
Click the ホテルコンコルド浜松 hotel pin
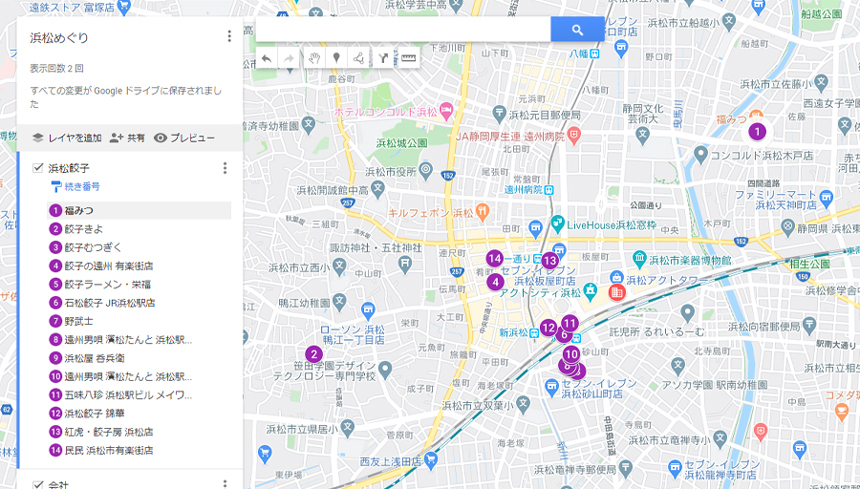pyautogui.click(x=446, y=111)
